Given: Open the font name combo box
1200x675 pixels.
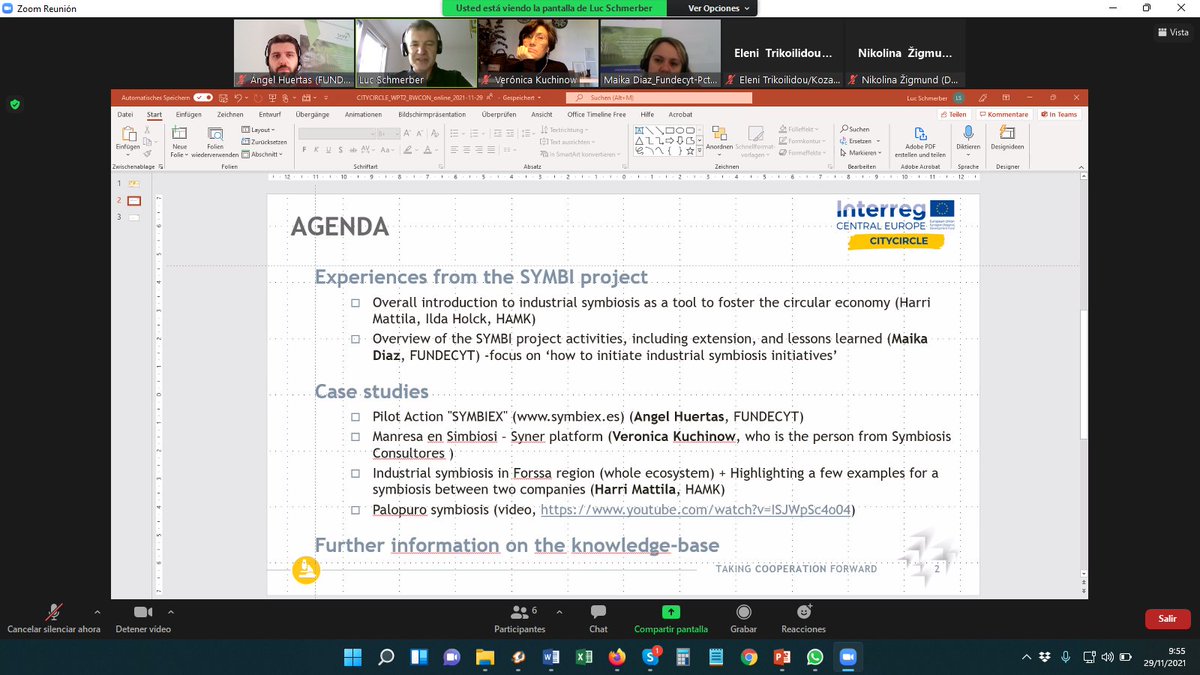Looking at the screenshot, I should click(x=336, y=133).
